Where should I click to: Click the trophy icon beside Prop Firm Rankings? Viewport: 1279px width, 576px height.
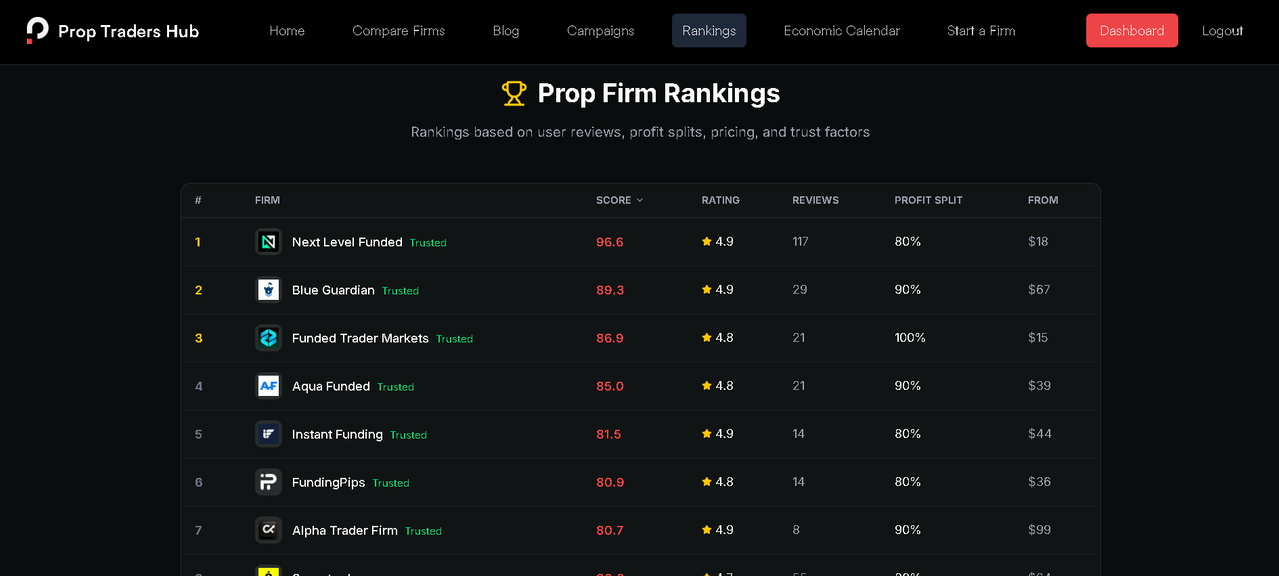tap(514, 93)
